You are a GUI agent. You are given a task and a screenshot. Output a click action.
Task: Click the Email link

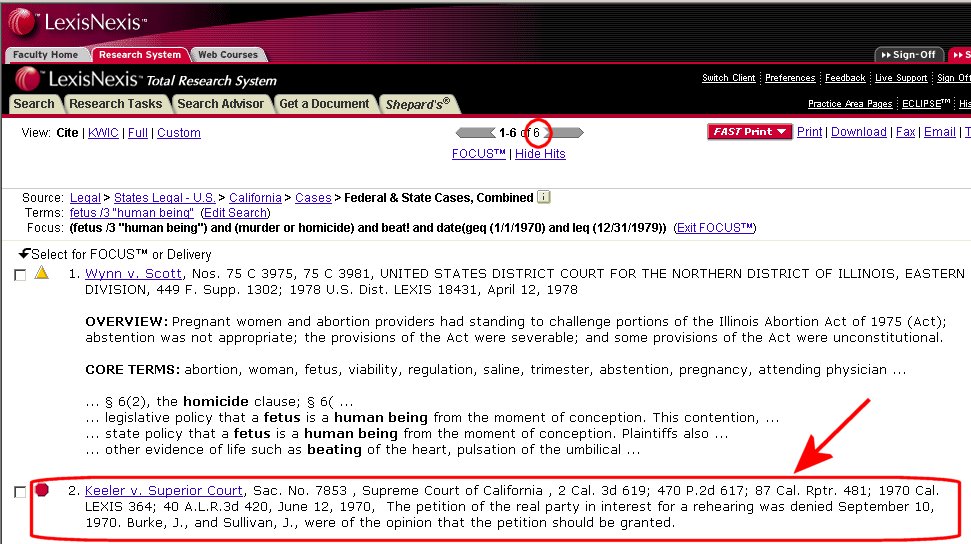(x=939, y=131)
